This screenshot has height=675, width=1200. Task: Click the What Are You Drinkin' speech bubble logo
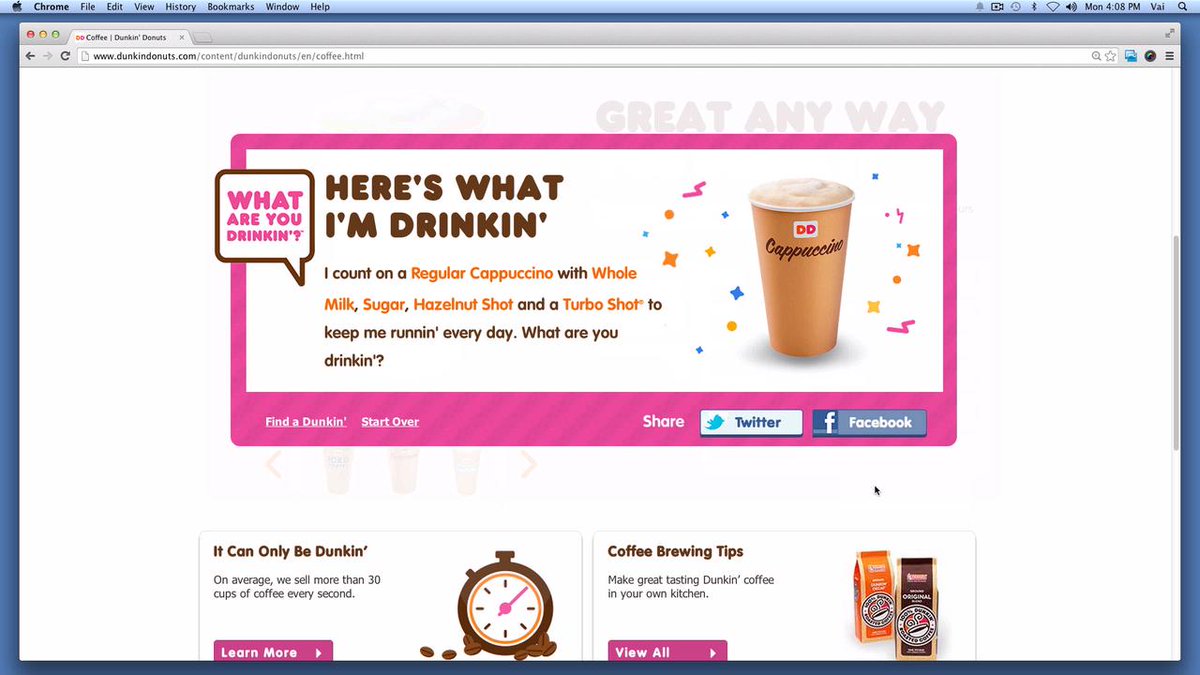point(264,225)
